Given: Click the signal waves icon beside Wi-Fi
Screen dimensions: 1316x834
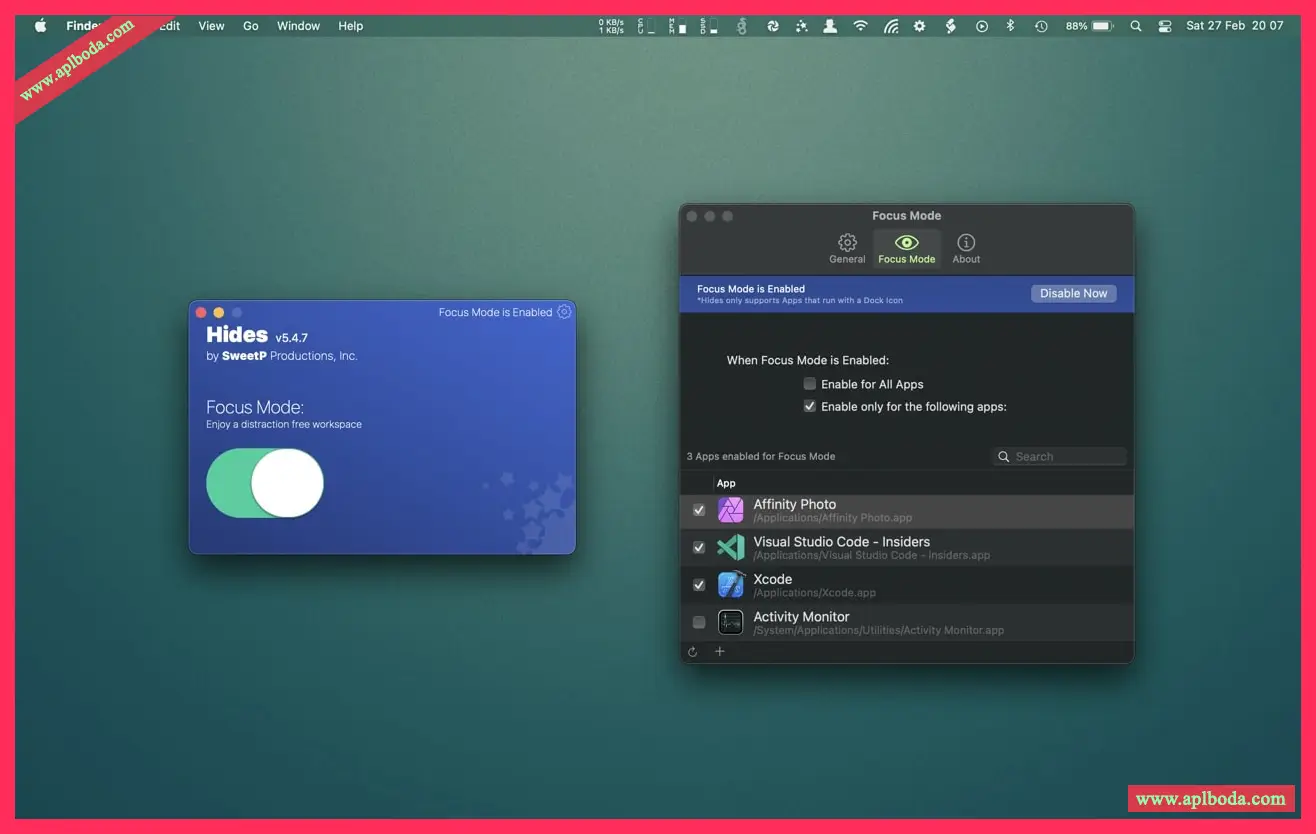Looking at the screenshot, I should tap(890, 26).
